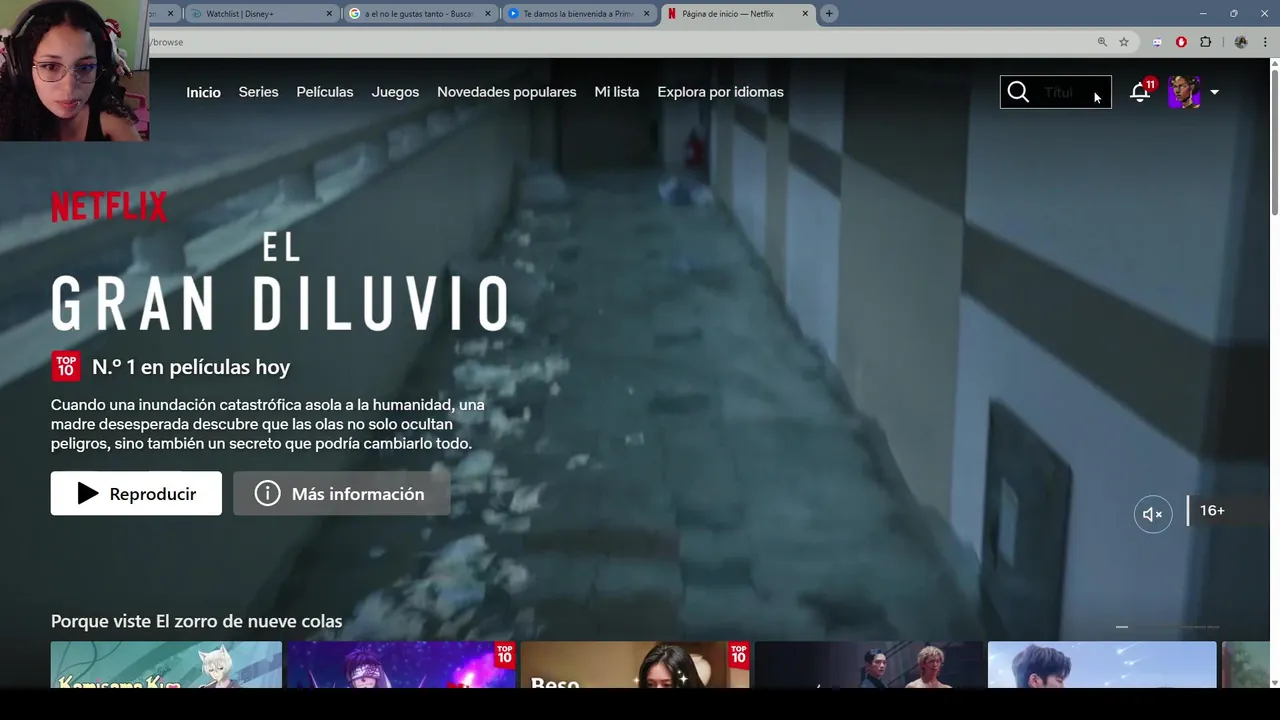Viewport: 1280px width, 720px height.
Task: Close the Prime Video bienvenida tab
Action: [646, 14]
